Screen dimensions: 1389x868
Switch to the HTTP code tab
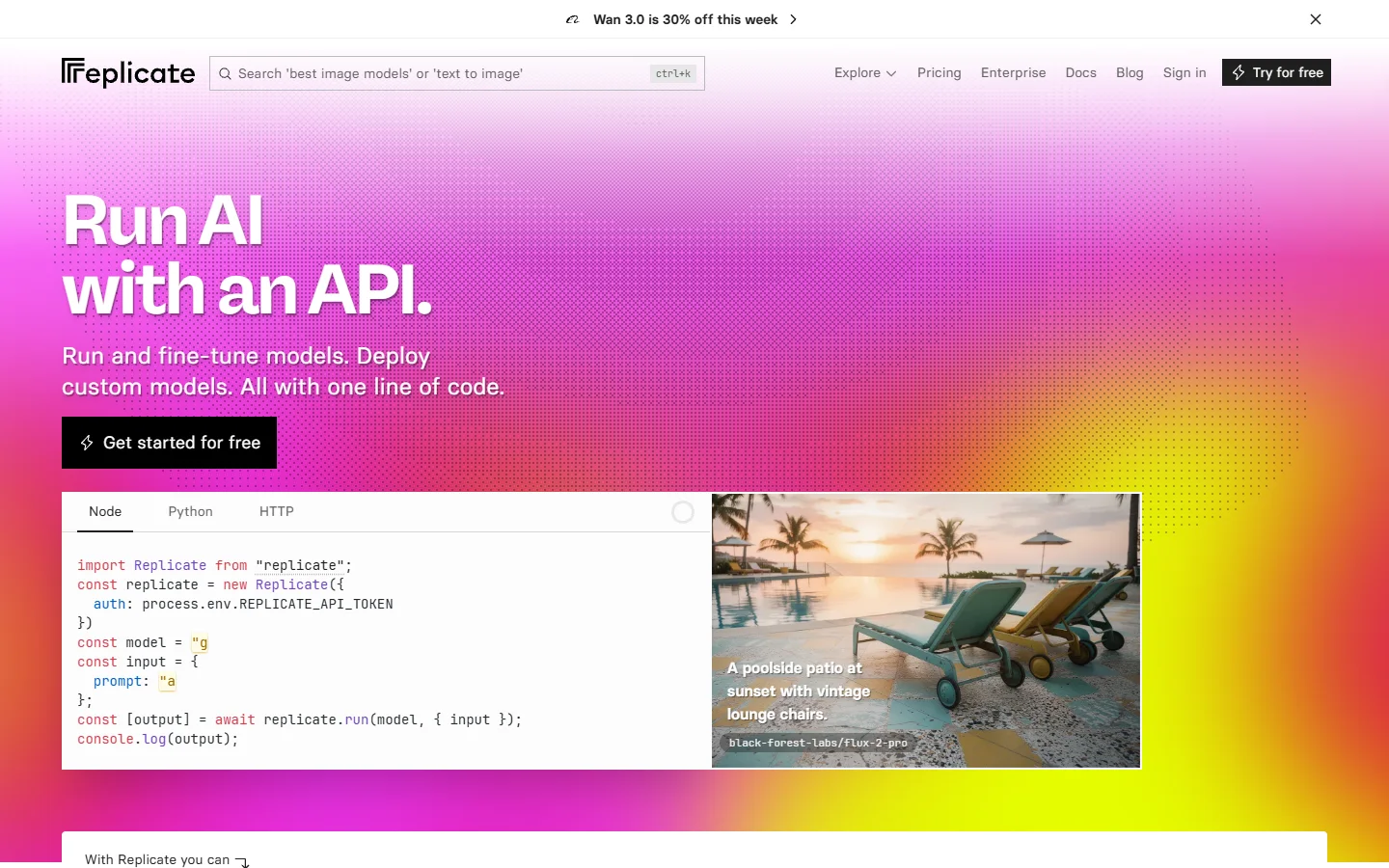[277, 512]
